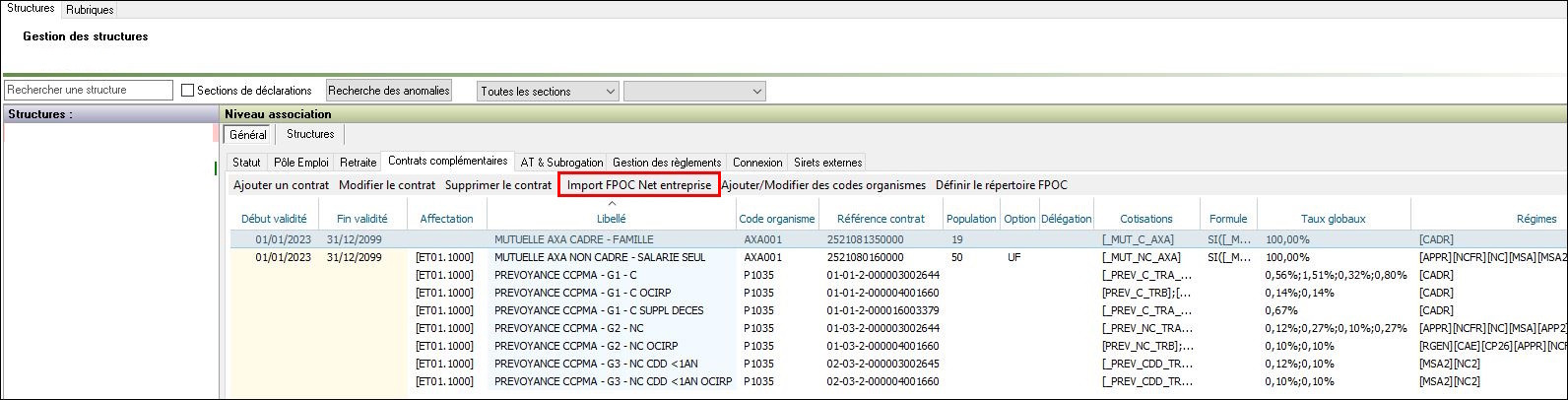
Task: Go to the Pôle Emploi tab
Action: click(x=301, y=163)
